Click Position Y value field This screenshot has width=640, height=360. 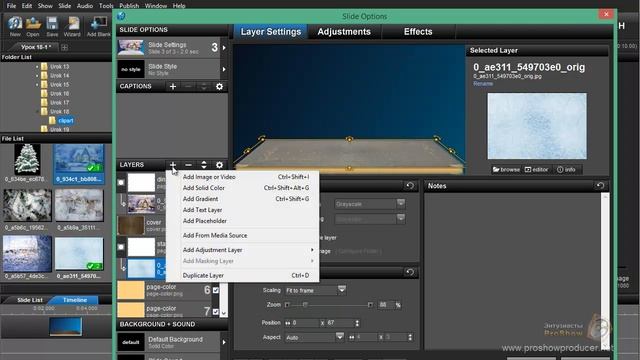point(339,323)
